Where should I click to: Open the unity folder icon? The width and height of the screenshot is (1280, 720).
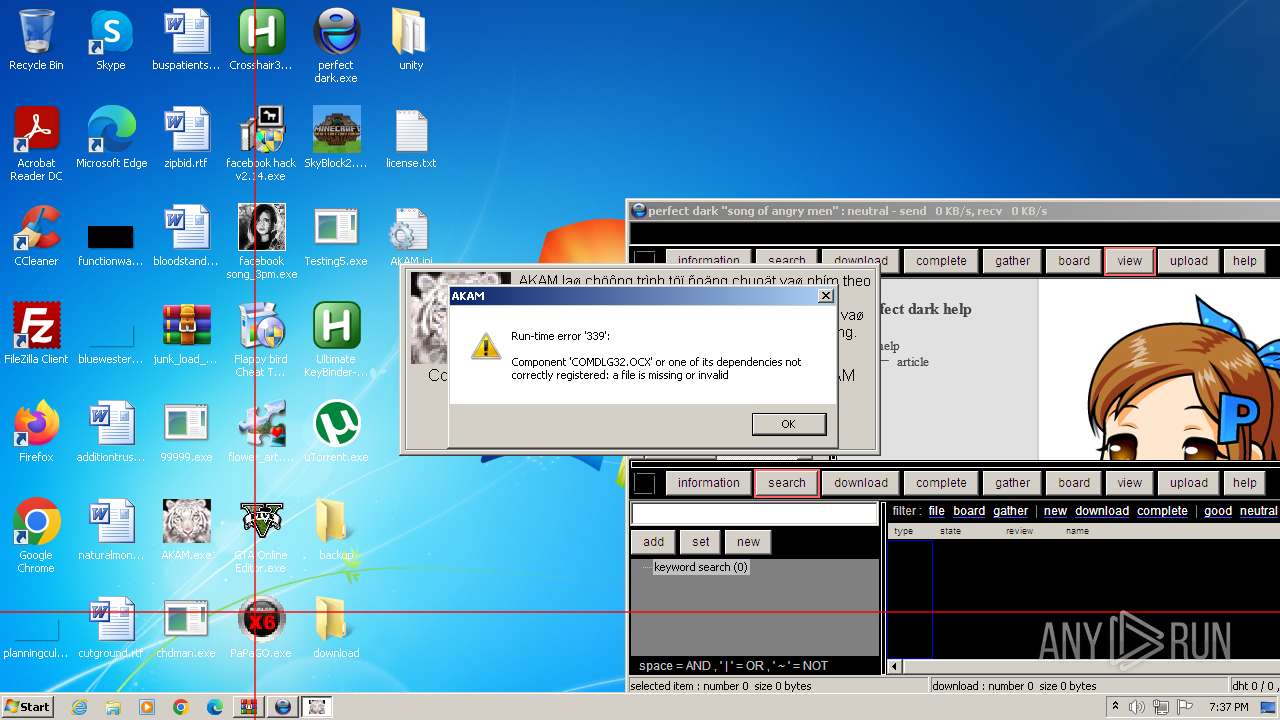(x=411, y=41)
